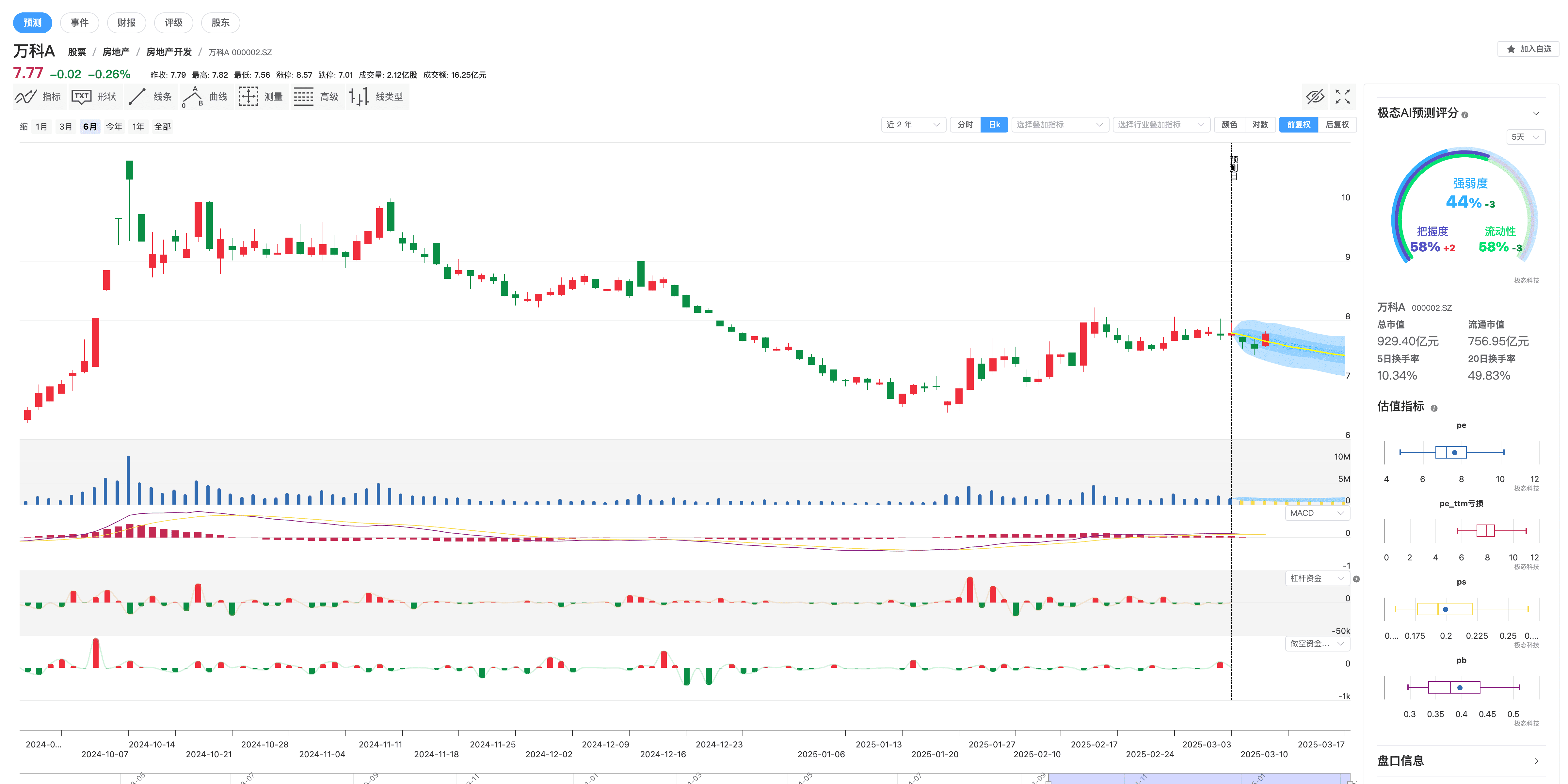The image size is (1568, 784).
Task: Open the 选择行业叠加指标 dropdown
Action: click(x=1161, y=125)
